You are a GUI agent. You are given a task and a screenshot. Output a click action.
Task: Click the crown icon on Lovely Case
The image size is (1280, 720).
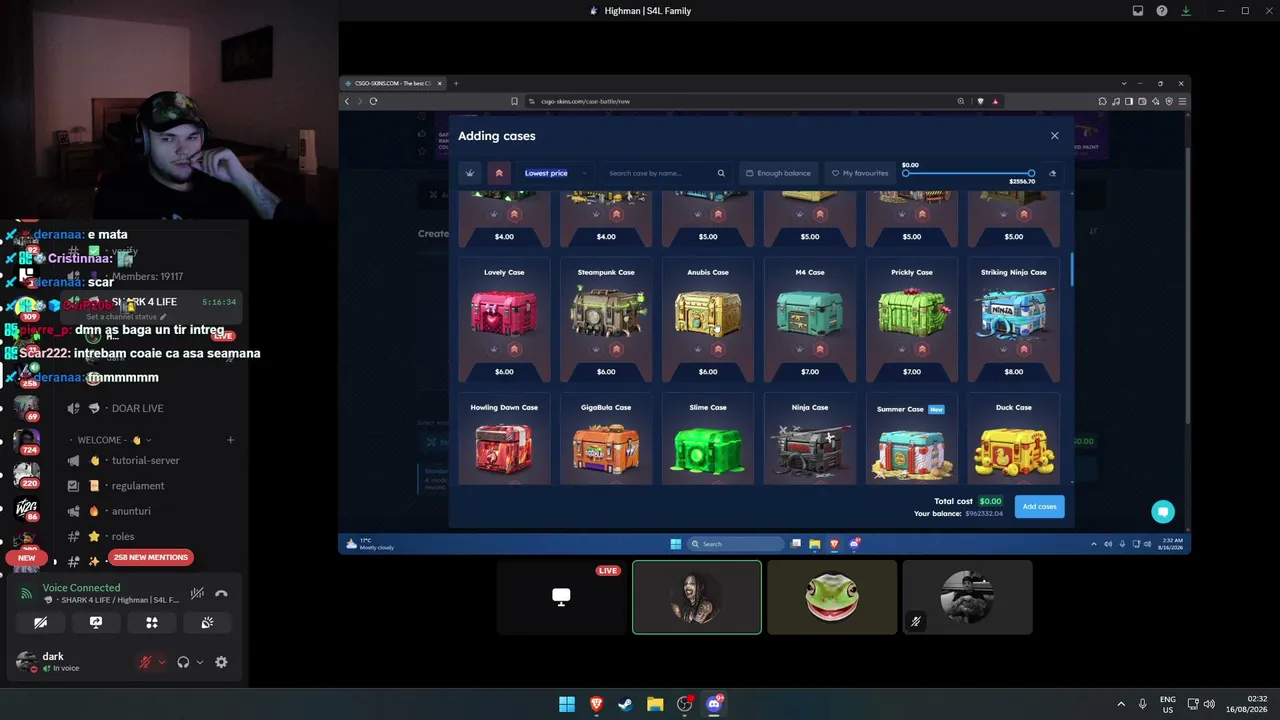click(x=494, y=349)
